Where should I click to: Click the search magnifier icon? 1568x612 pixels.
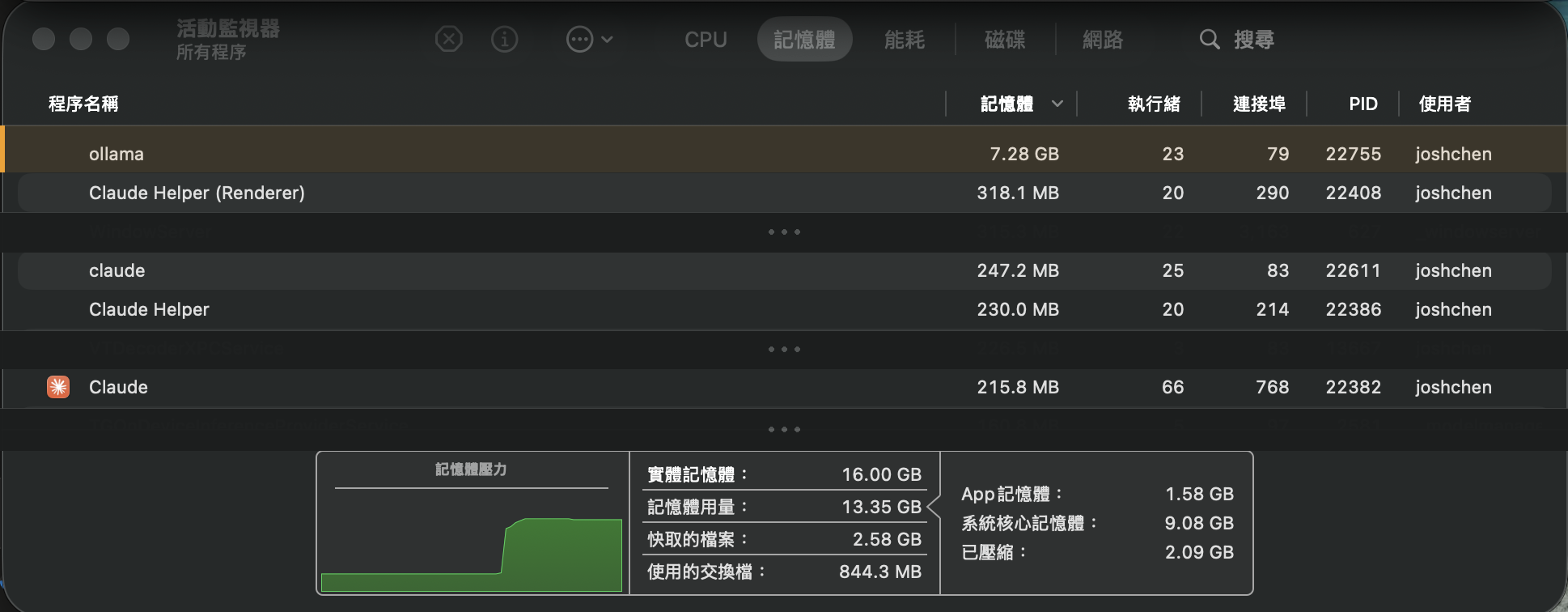1210,39
